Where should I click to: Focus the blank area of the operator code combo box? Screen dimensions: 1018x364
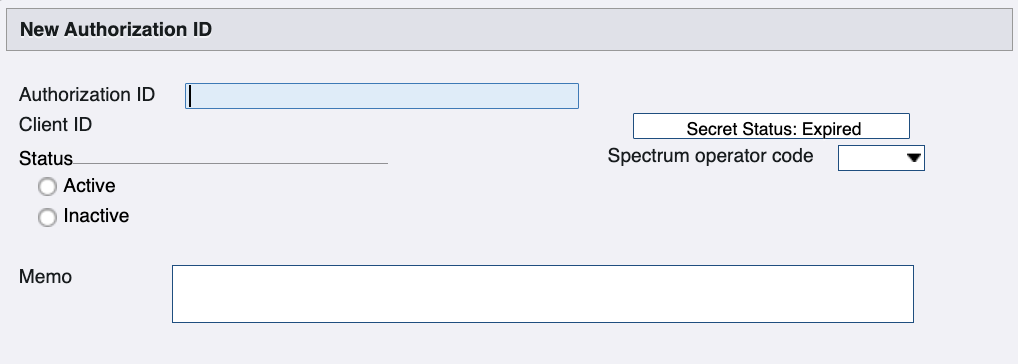[x=871, y=158]
